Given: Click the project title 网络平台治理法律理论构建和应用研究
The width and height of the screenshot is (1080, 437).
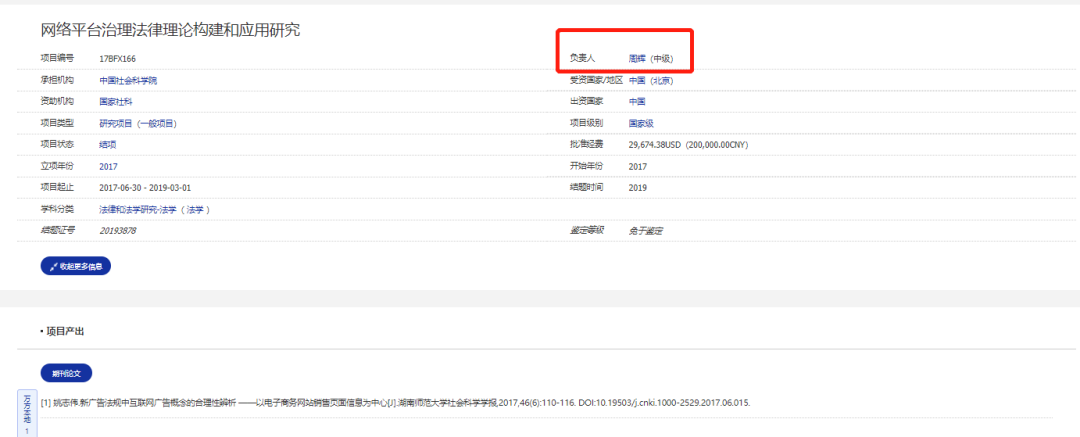Looking at the screenshot, I should pos(170,30).
